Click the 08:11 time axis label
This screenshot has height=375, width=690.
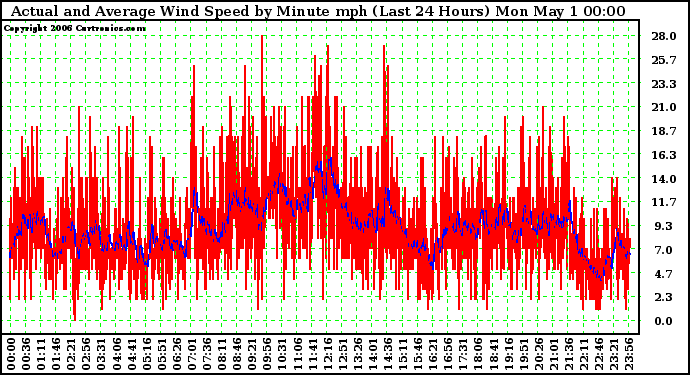[x=222, y=354]
